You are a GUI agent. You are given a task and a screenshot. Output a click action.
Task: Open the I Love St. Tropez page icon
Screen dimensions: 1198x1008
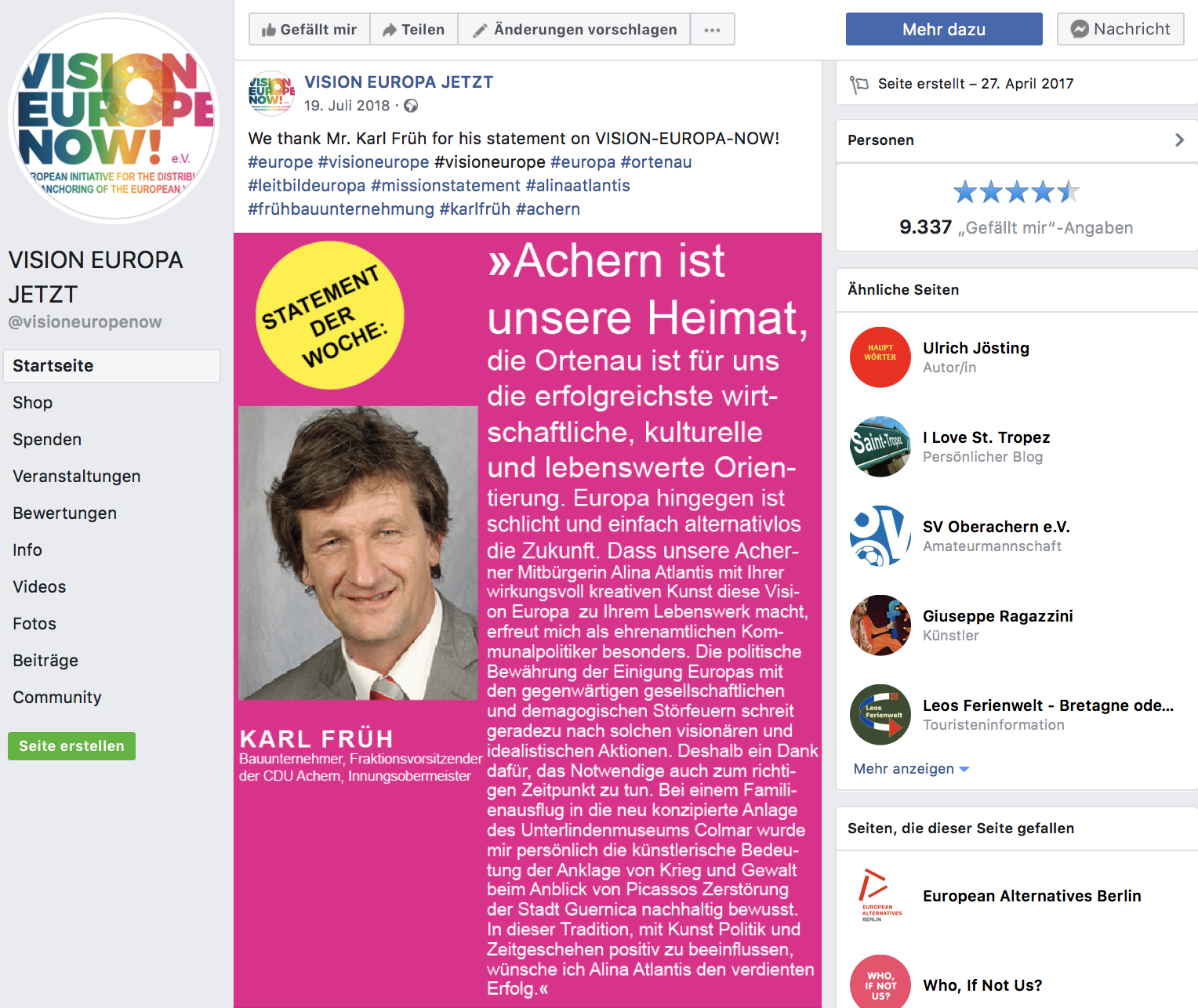point(880,447)
